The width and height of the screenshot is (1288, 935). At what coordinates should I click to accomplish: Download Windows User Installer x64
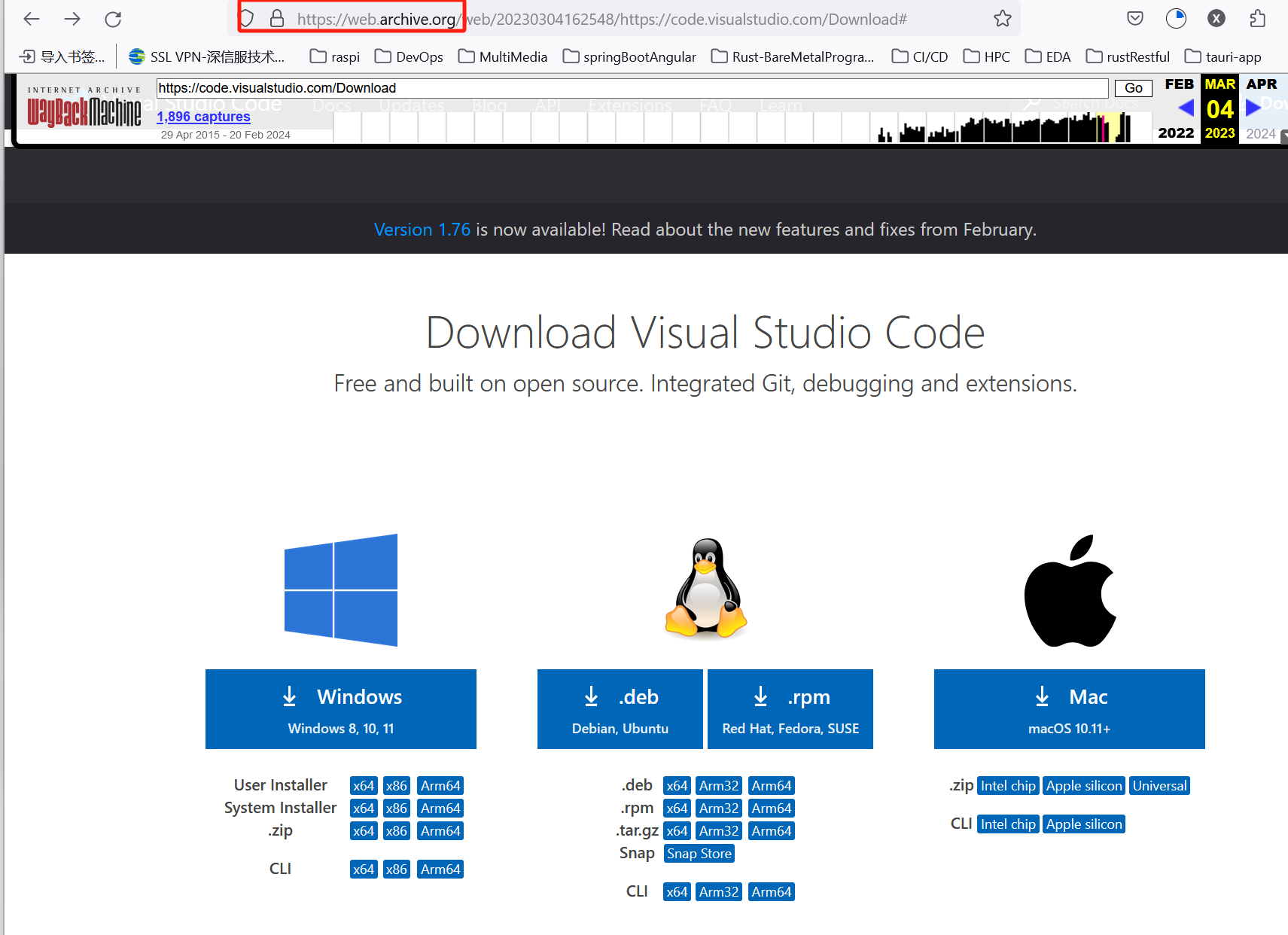[x=364, y=786]
